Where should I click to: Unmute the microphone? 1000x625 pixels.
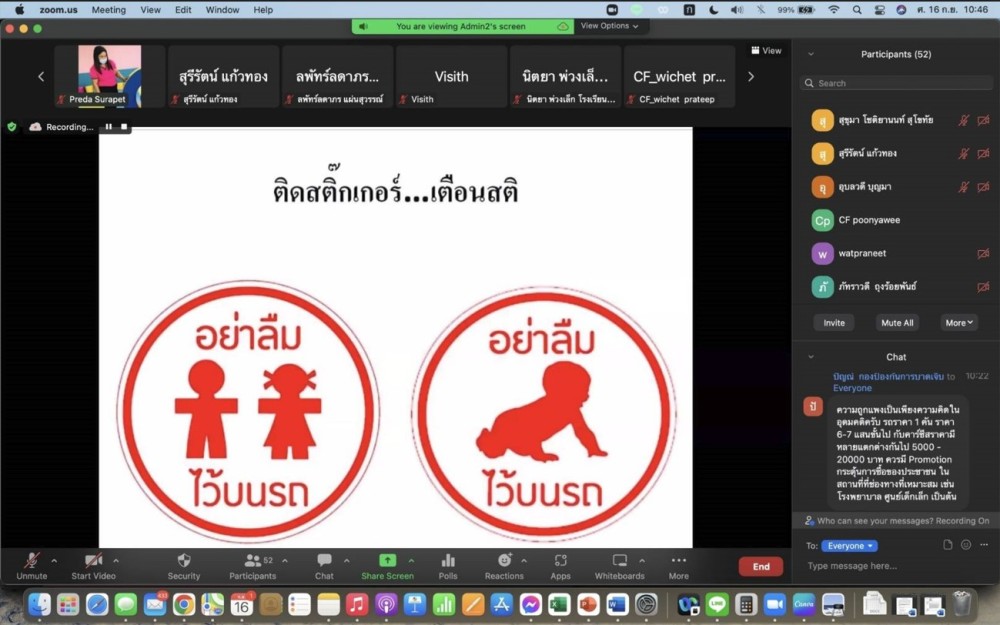[31, 561]
